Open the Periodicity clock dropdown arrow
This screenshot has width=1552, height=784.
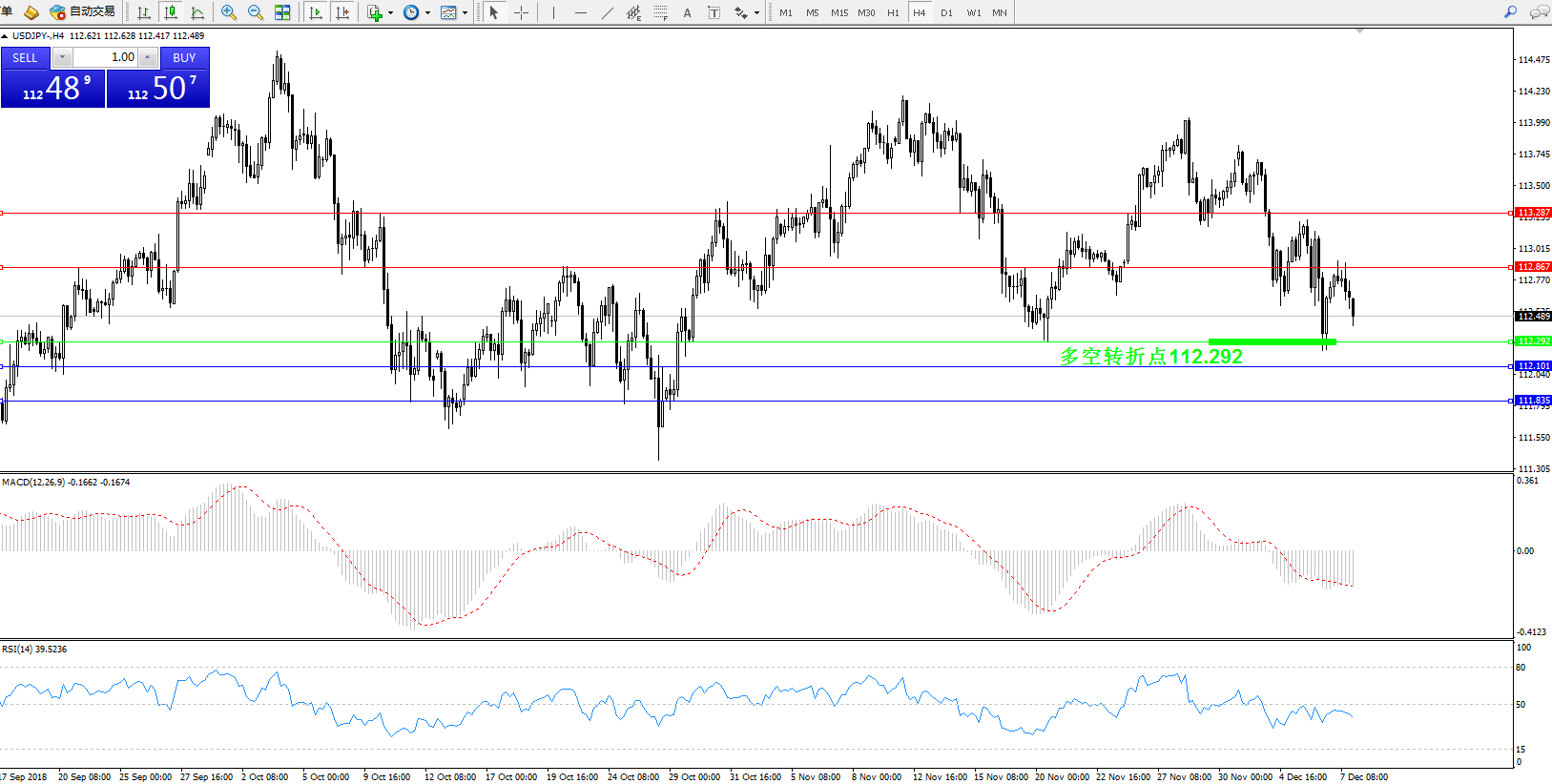(427, 13)
